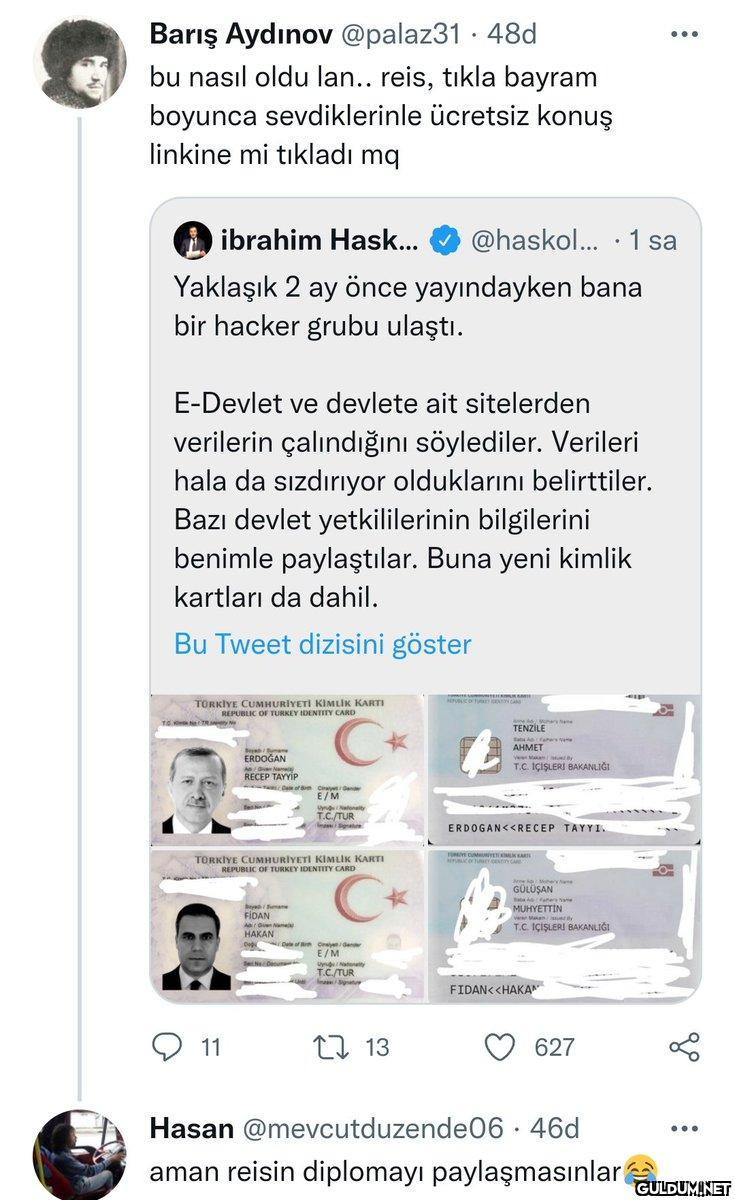View the ID card back with GÜLÜŞAN text
This screenshot has height=1200, width=735.
[x=564, y=923]
